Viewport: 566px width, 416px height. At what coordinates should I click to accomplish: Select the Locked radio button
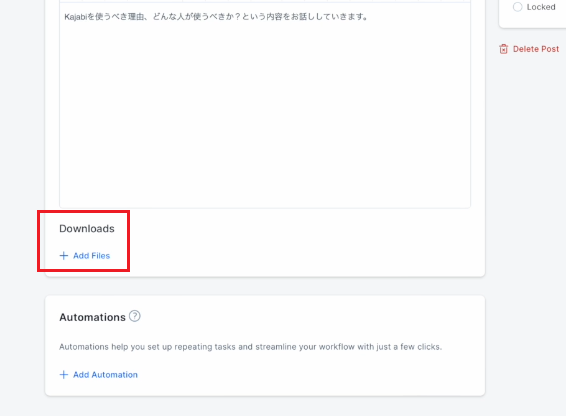coord(517,7)
